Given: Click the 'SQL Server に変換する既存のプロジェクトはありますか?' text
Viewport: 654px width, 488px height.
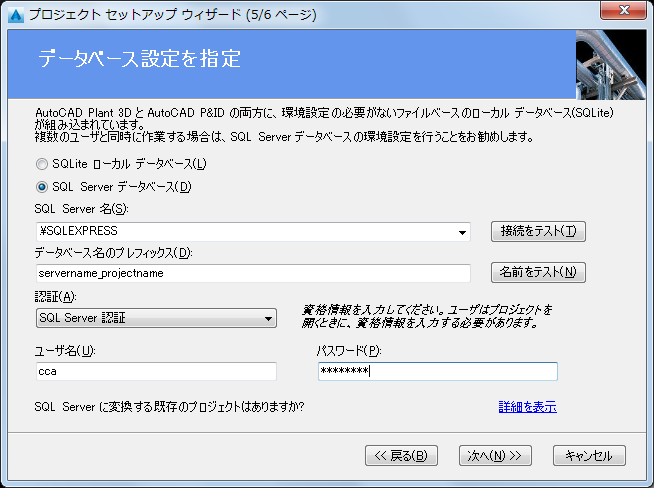Looking at the screenshot, I should (x=169, y=407).
